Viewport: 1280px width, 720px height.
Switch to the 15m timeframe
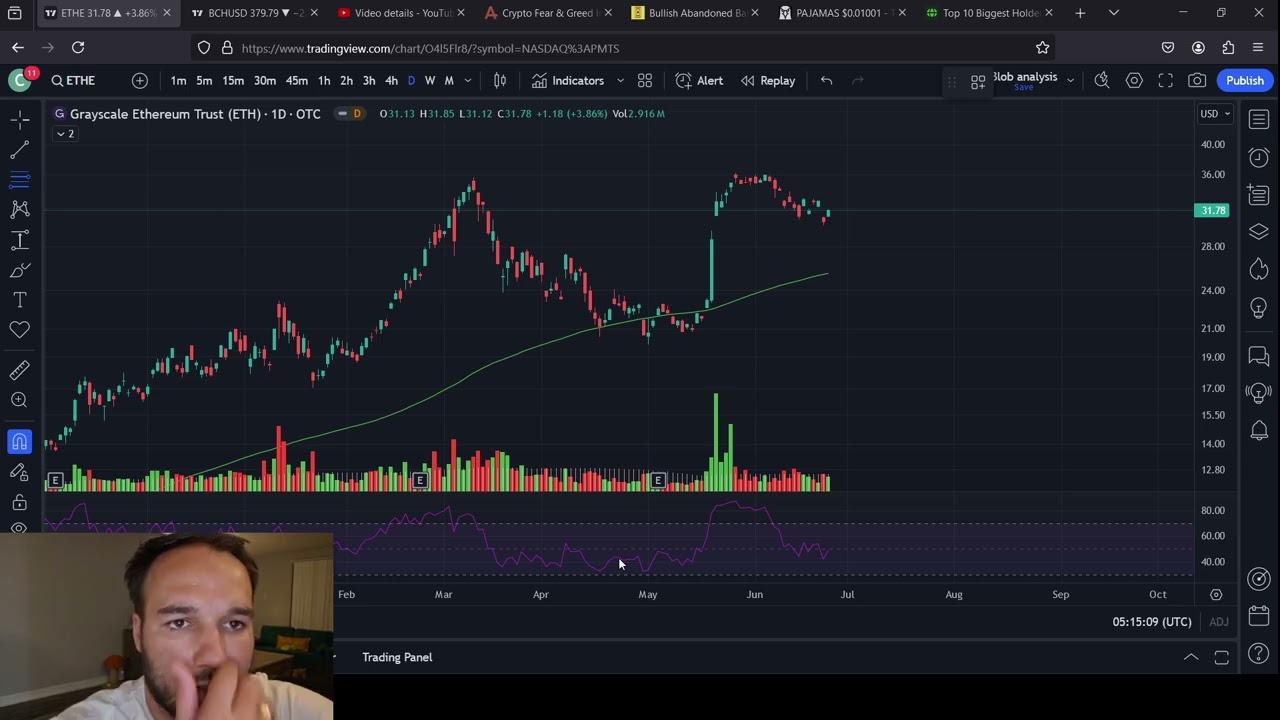click(x=233, y=80)
